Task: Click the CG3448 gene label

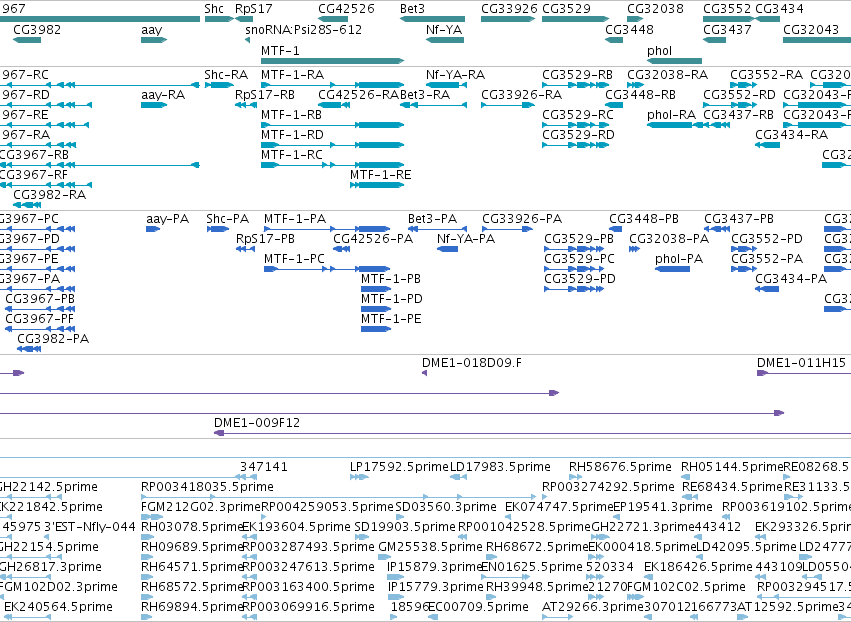Action: (x=629, y=30)
